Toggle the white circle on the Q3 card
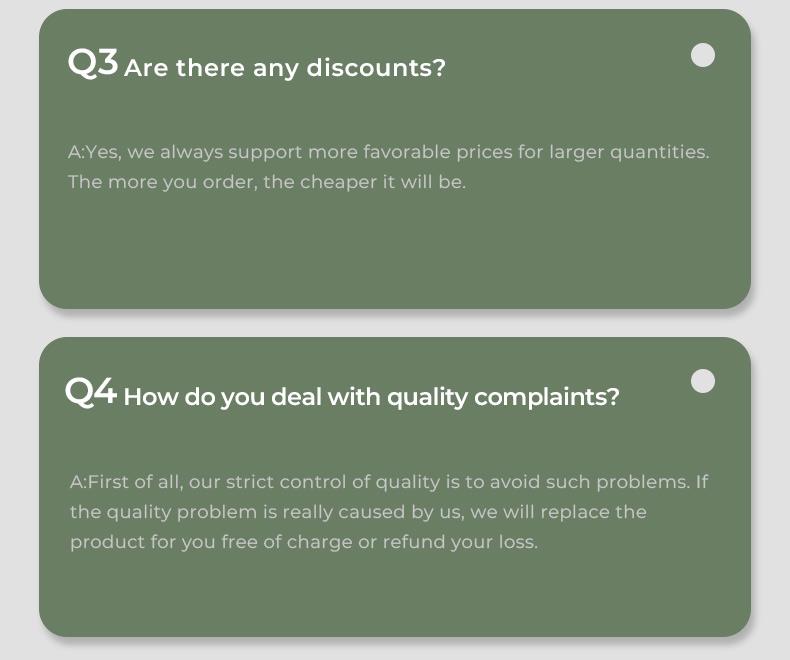This screenshot has height=660, width=790. pos(703,55)
